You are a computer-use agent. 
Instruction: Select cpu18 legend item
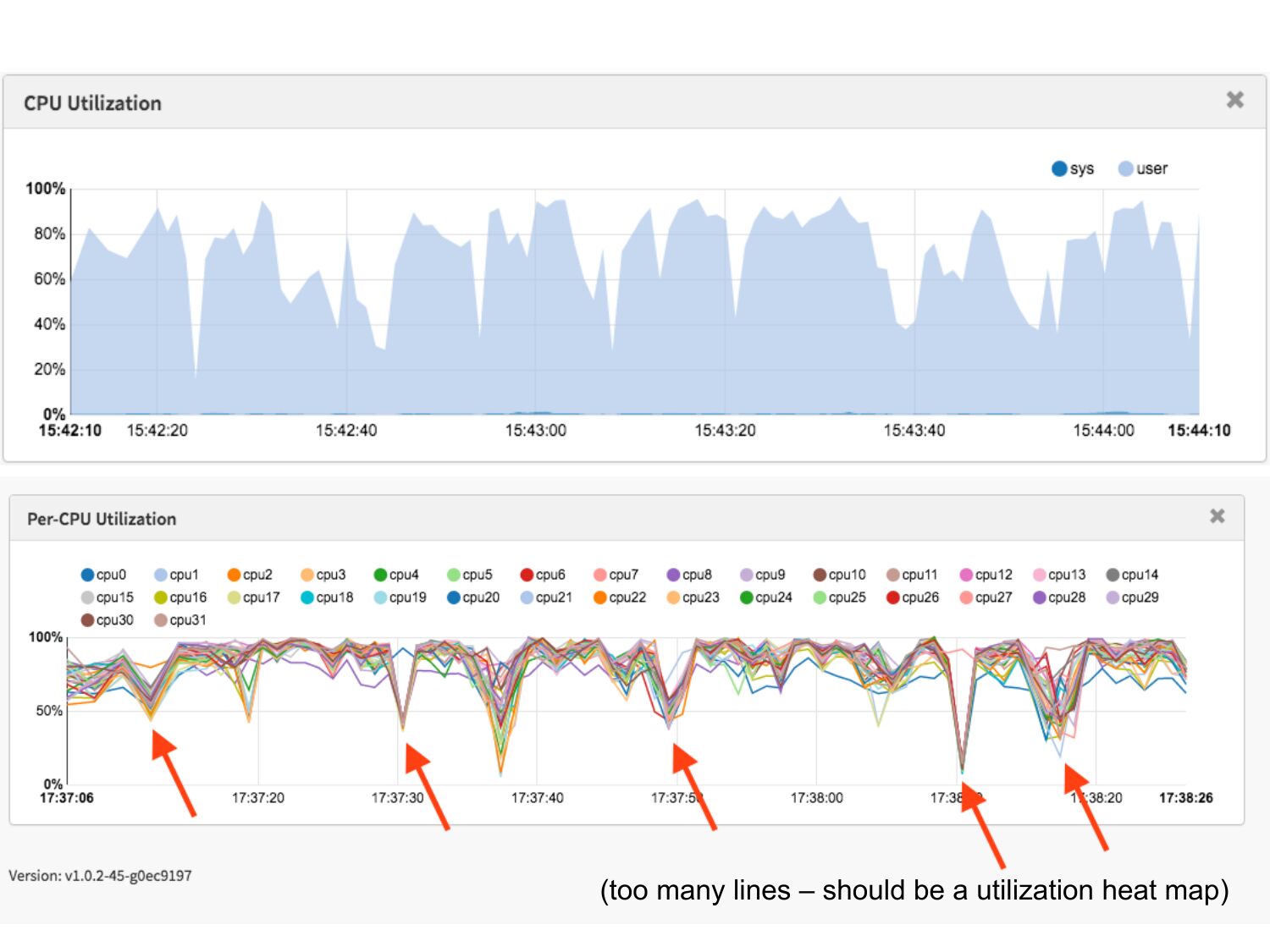pyautogui.click(x=327, y=597)
